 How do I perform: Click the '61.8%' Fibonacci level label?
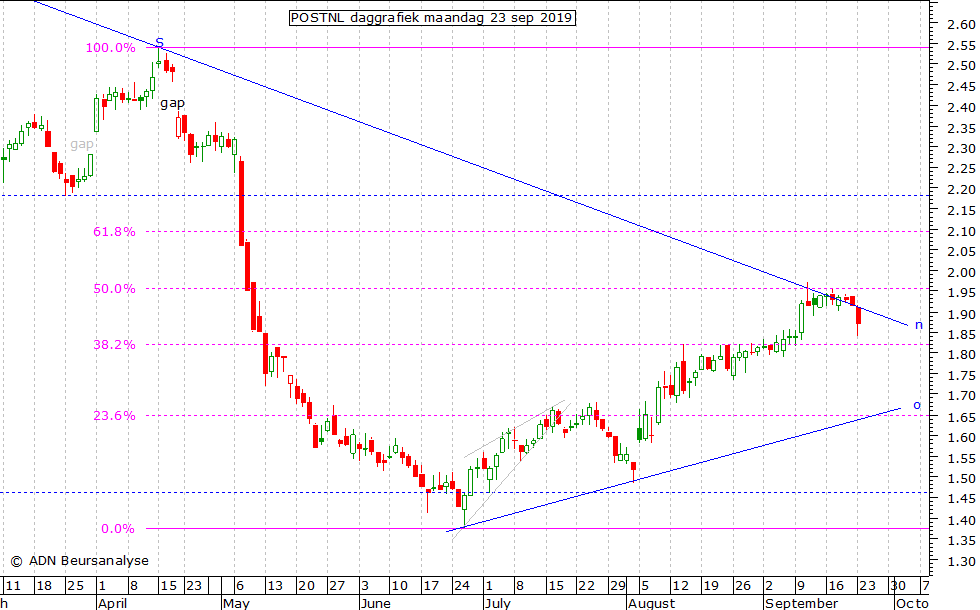(114, 232)
